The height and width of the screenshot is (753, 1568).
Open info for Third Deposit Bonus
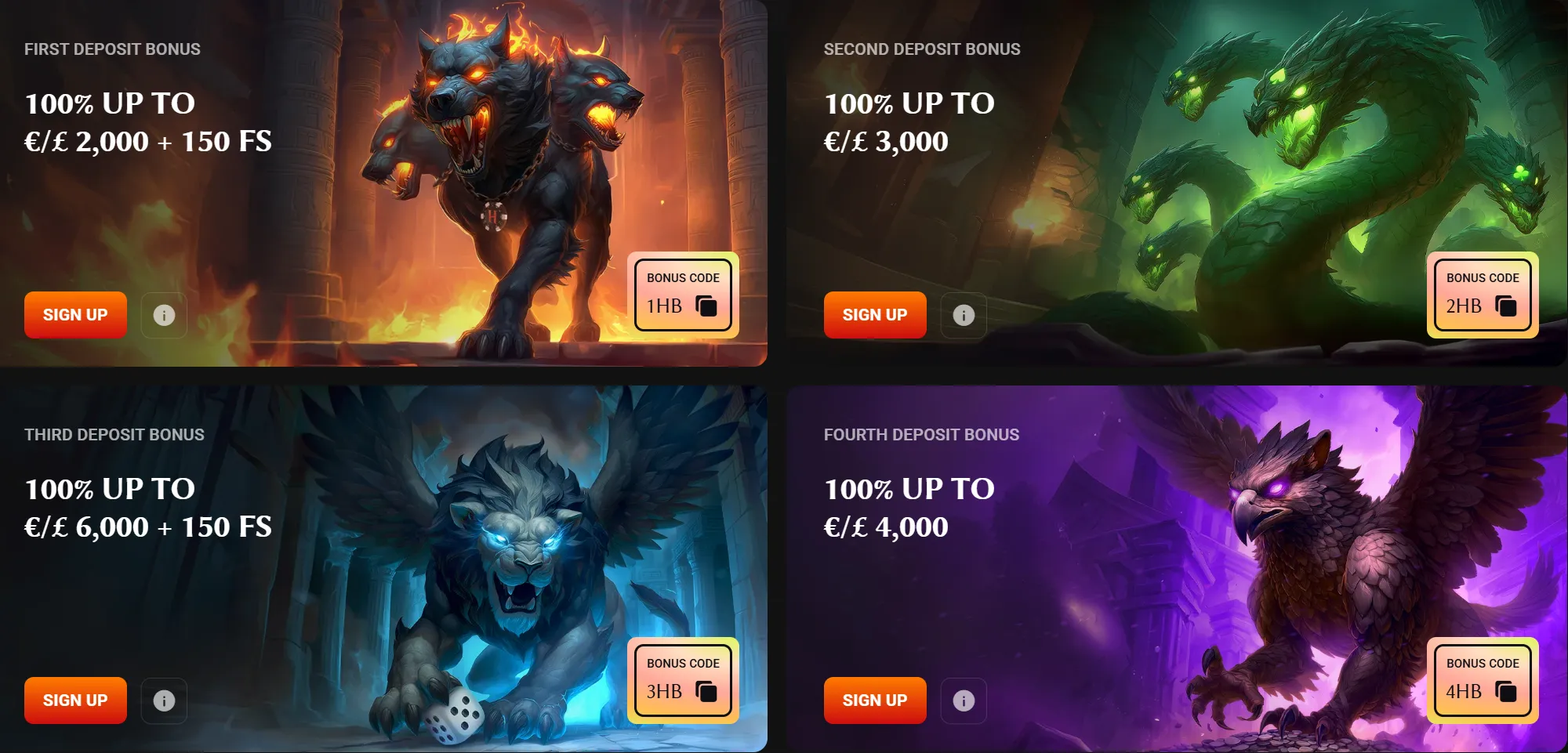click(164, 701)
